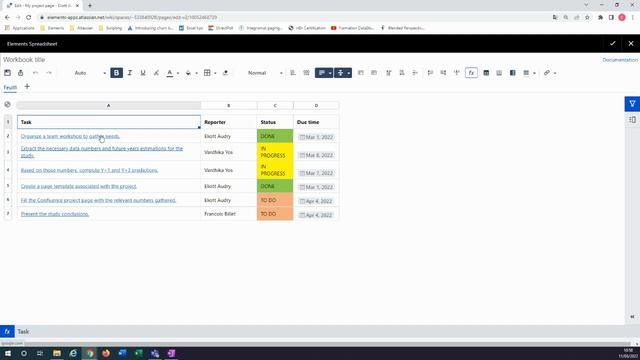Click the save workbook icon
640x360 pixels.
(x=7, y=73)
